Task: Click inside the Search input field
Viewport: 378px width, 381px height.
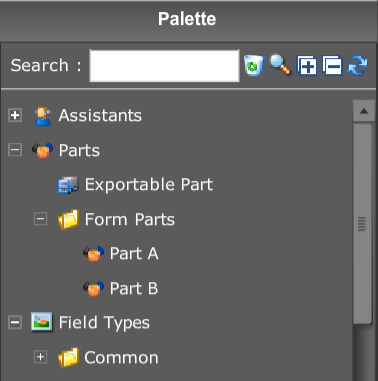Action: (164, 66)
